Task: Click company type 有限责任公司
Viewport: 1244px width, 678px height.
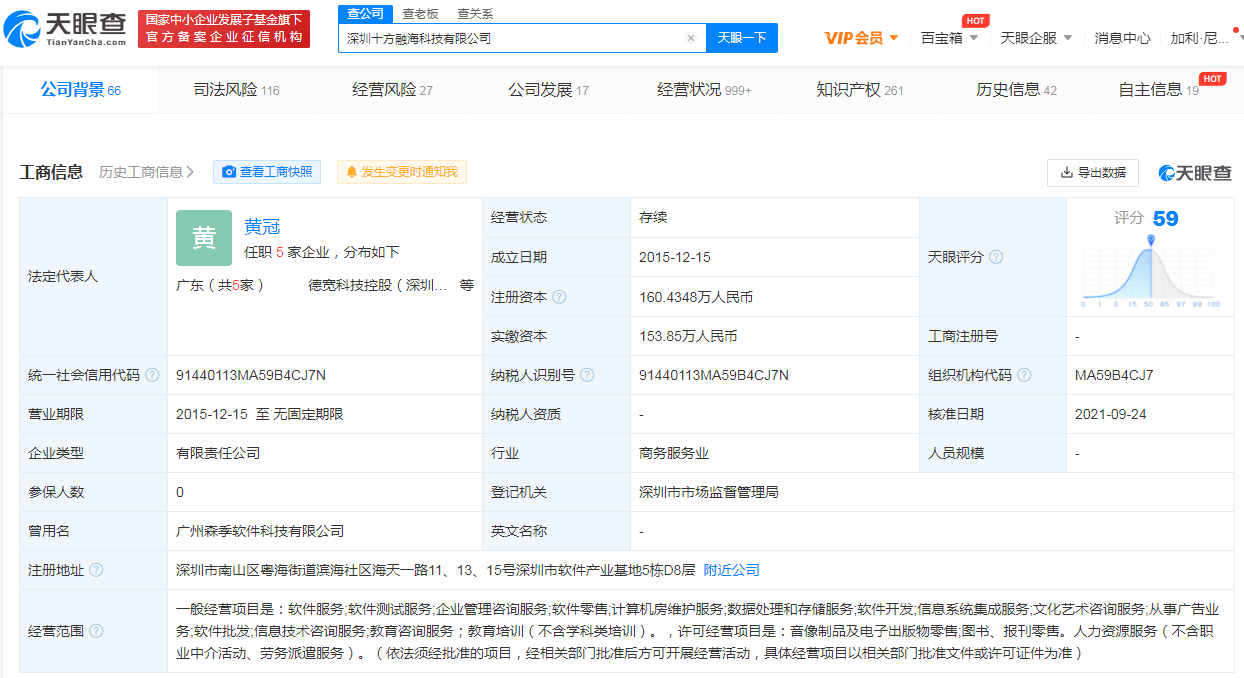Action: pos(218,453)
